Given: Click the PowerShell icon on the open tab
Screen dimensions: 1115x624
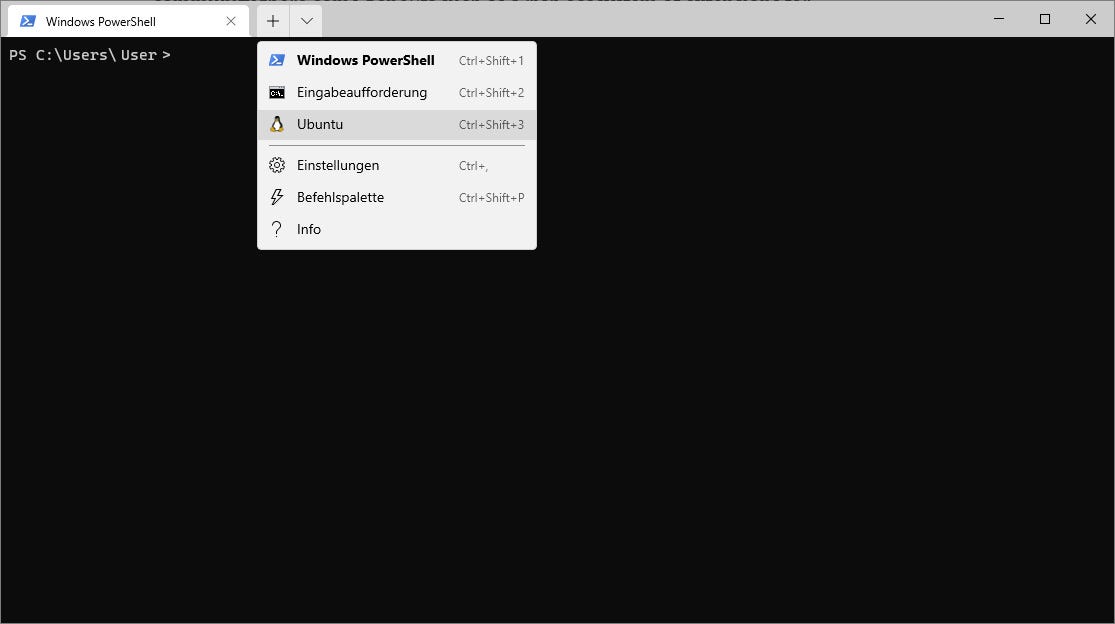Looking at the screenshot, I should (x=28, y=21).
